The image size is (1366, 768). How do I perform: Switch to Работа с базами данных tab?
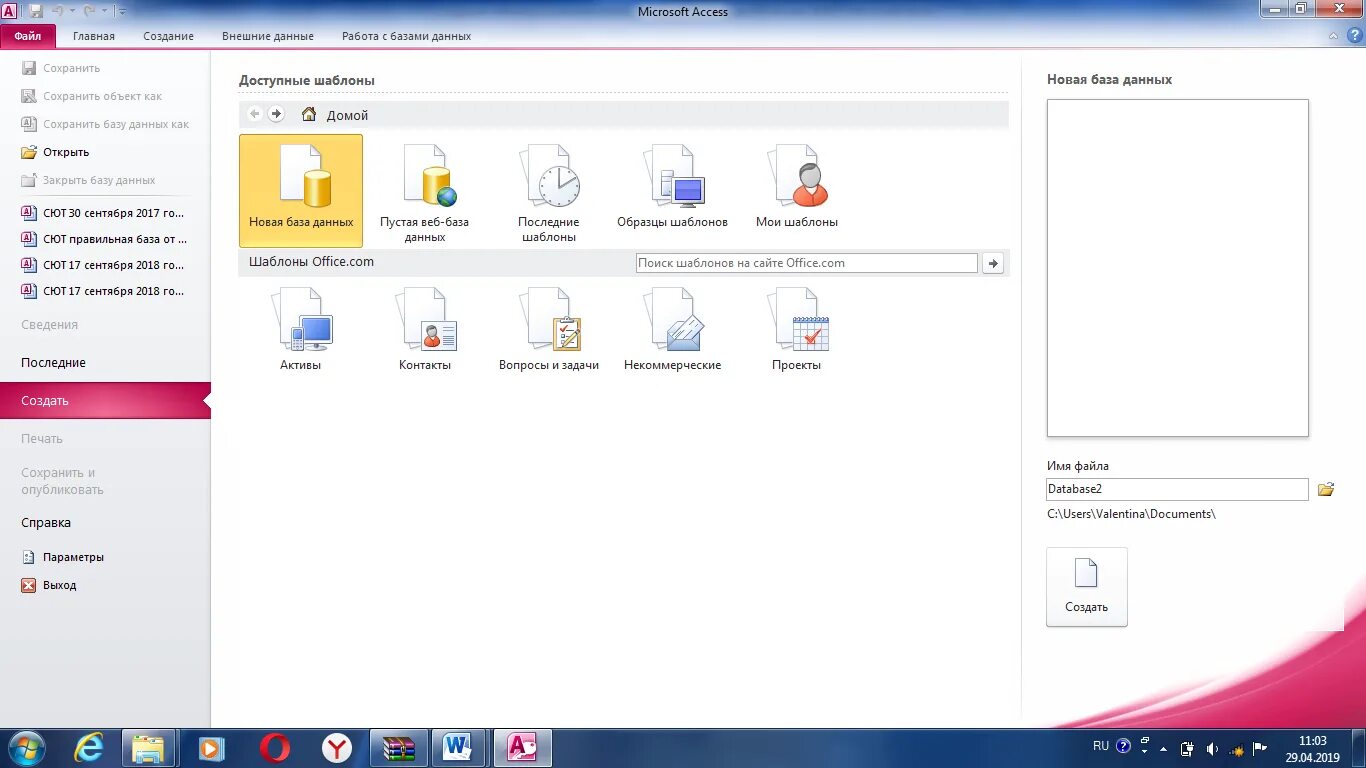406,36
